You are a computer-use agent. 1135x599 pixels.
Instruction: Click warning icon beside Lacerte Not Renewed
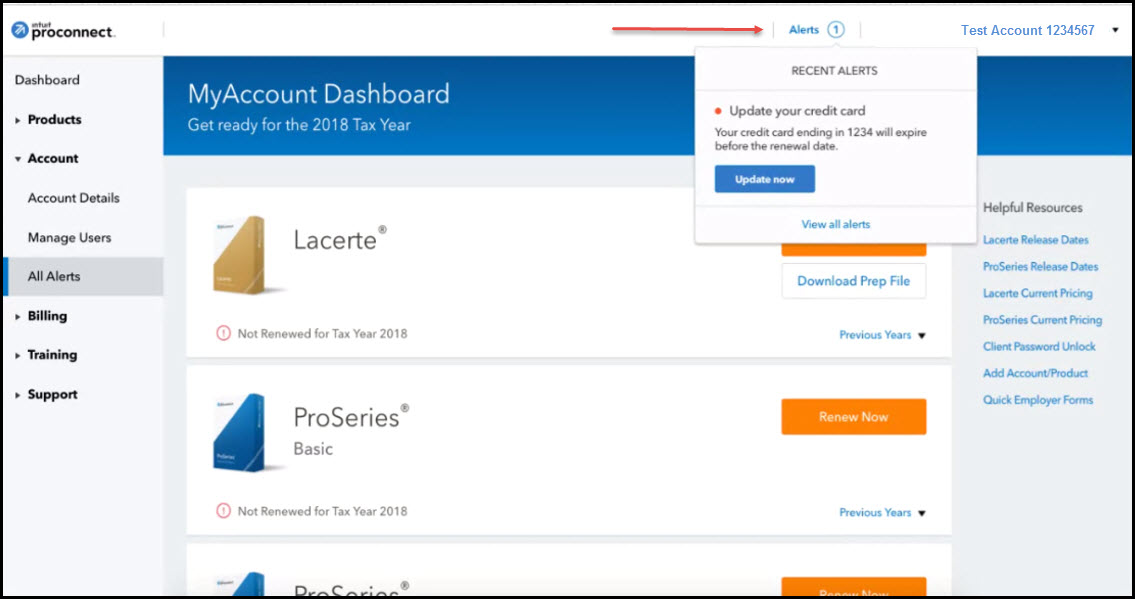224,334
